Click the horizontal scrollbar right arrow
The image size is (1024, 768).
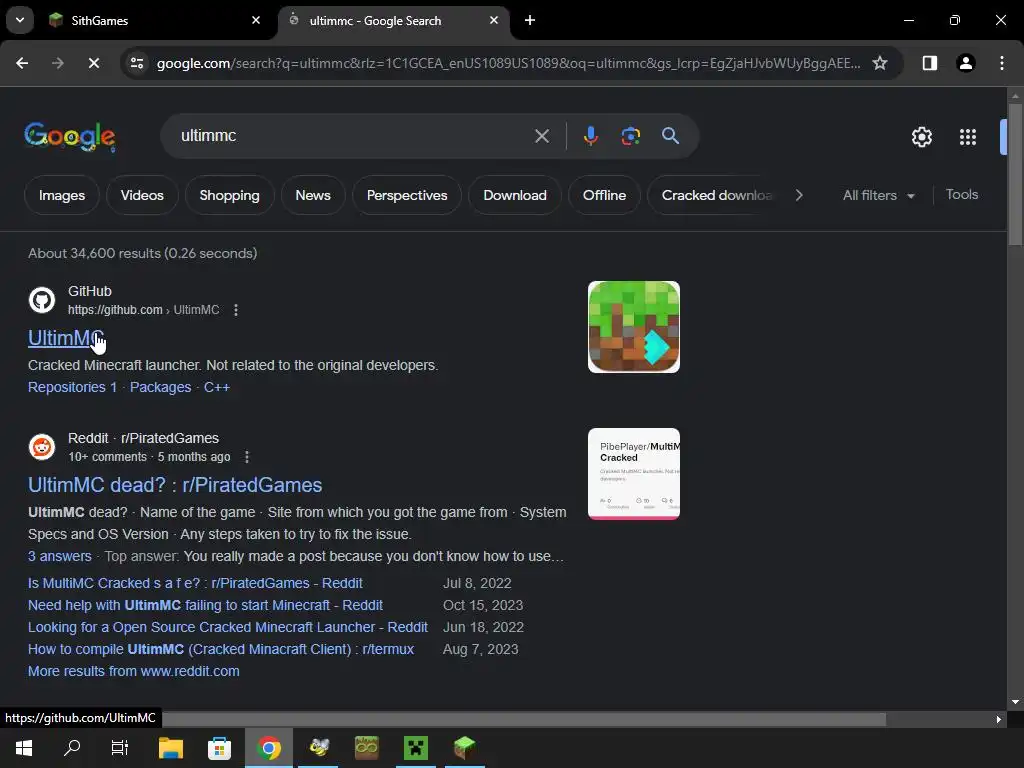999,719
